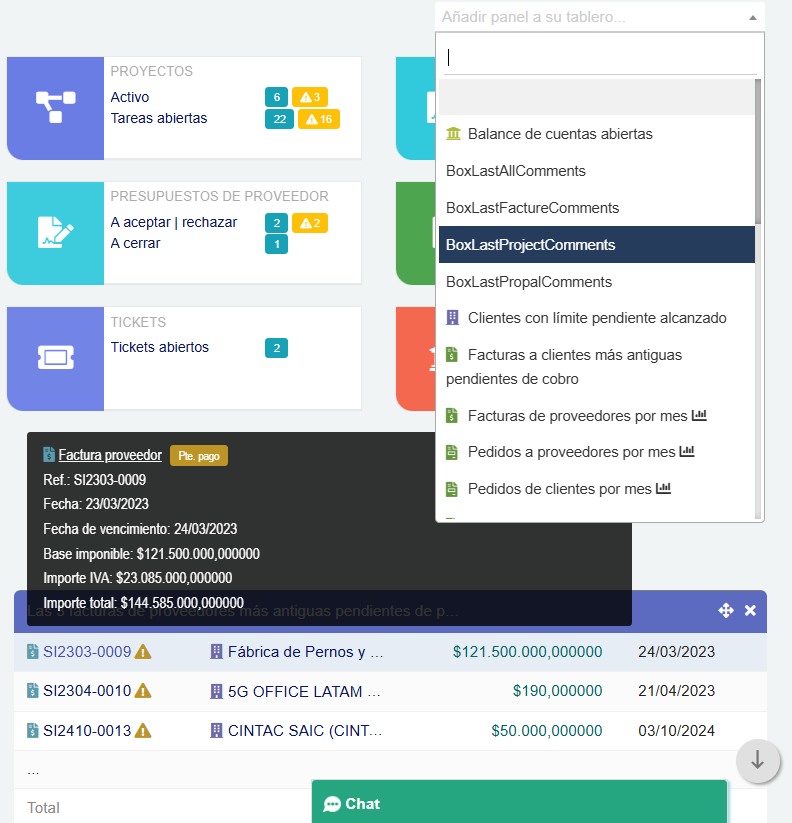Click the invoice icon beside SI2410-0013
The height and width of the screenshot is (823, 792).
[x=33, y=731]
